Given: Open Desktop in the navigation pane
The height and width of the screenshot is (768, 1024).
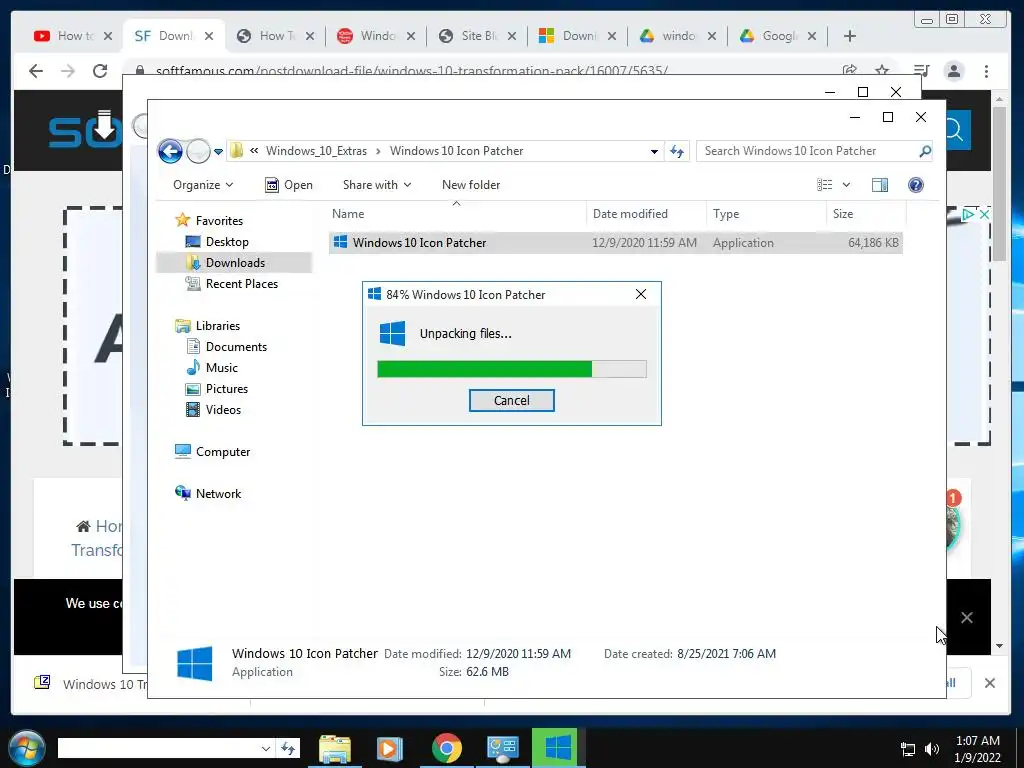Looking at the screenshot, I should click(227, 242).
